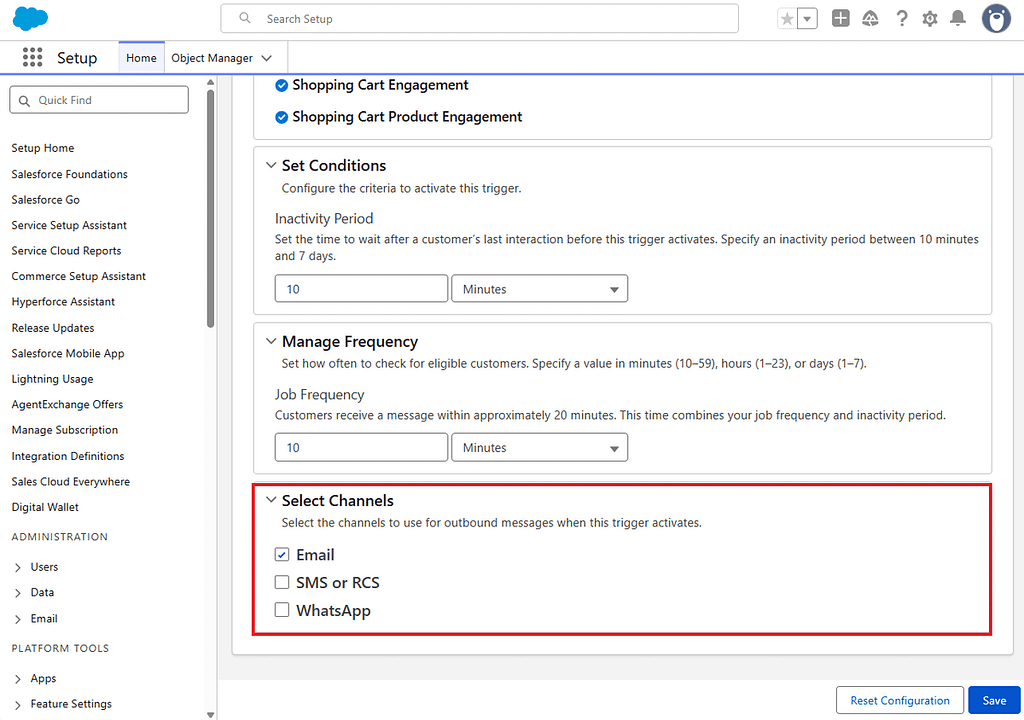Uncheck the Email channel checkbox

point(281,555)
